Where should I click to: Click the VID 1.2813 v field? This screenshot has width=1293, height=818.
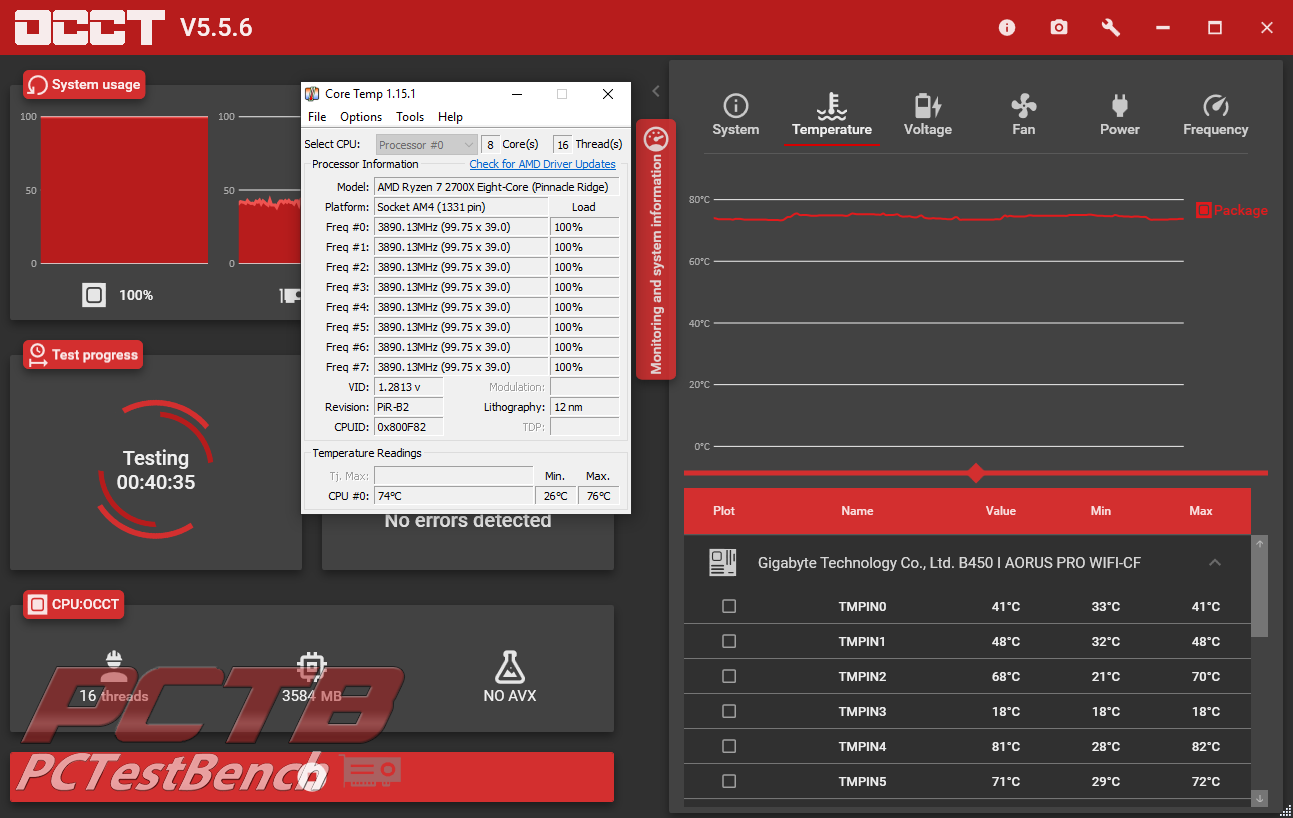408,387
